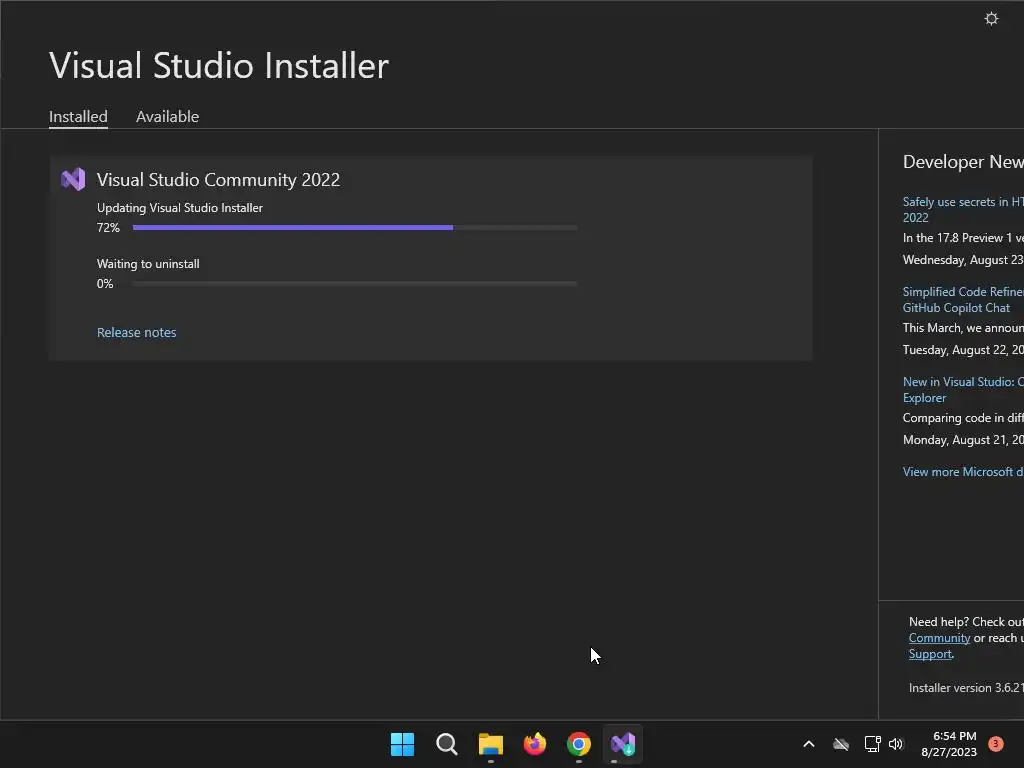This screenshot has width=1024, height=768.
Task: Click the 'Installer version 3.6.21' text
Action: tap(966, 688)
